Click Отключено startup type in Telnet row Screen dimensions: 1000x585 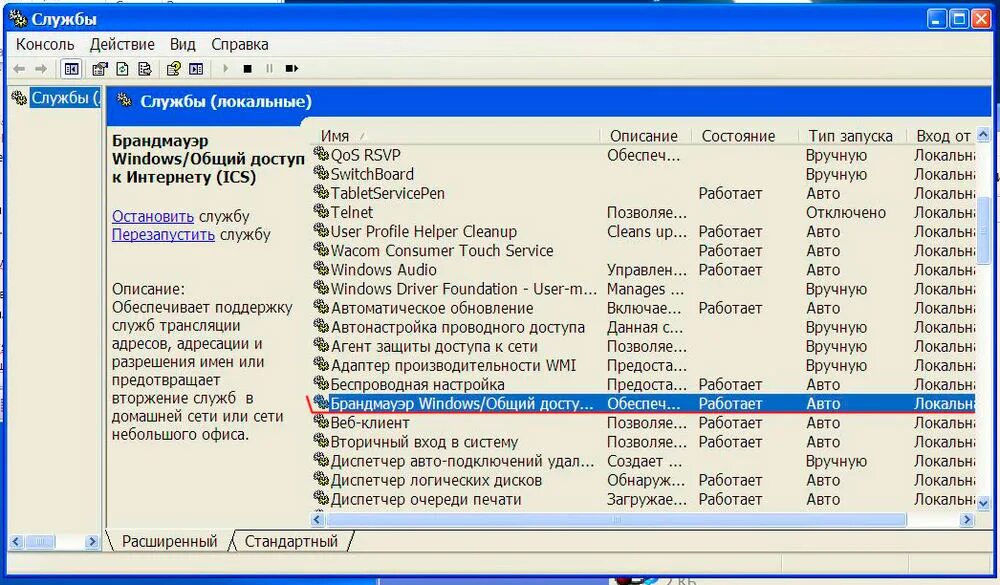[x=846, y=212]
